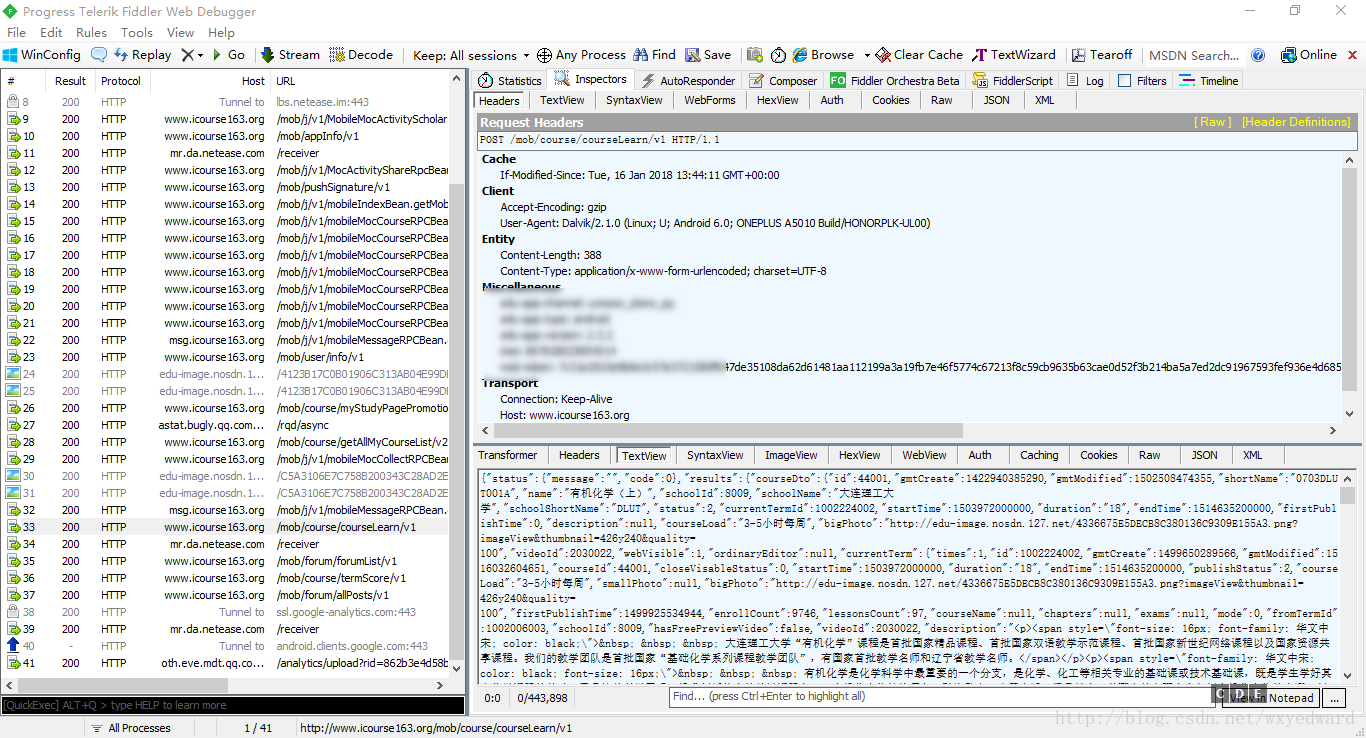Switch to the AutoResponder tab
This screenshot has width=1366, height=738.
[x=688, y=80]
